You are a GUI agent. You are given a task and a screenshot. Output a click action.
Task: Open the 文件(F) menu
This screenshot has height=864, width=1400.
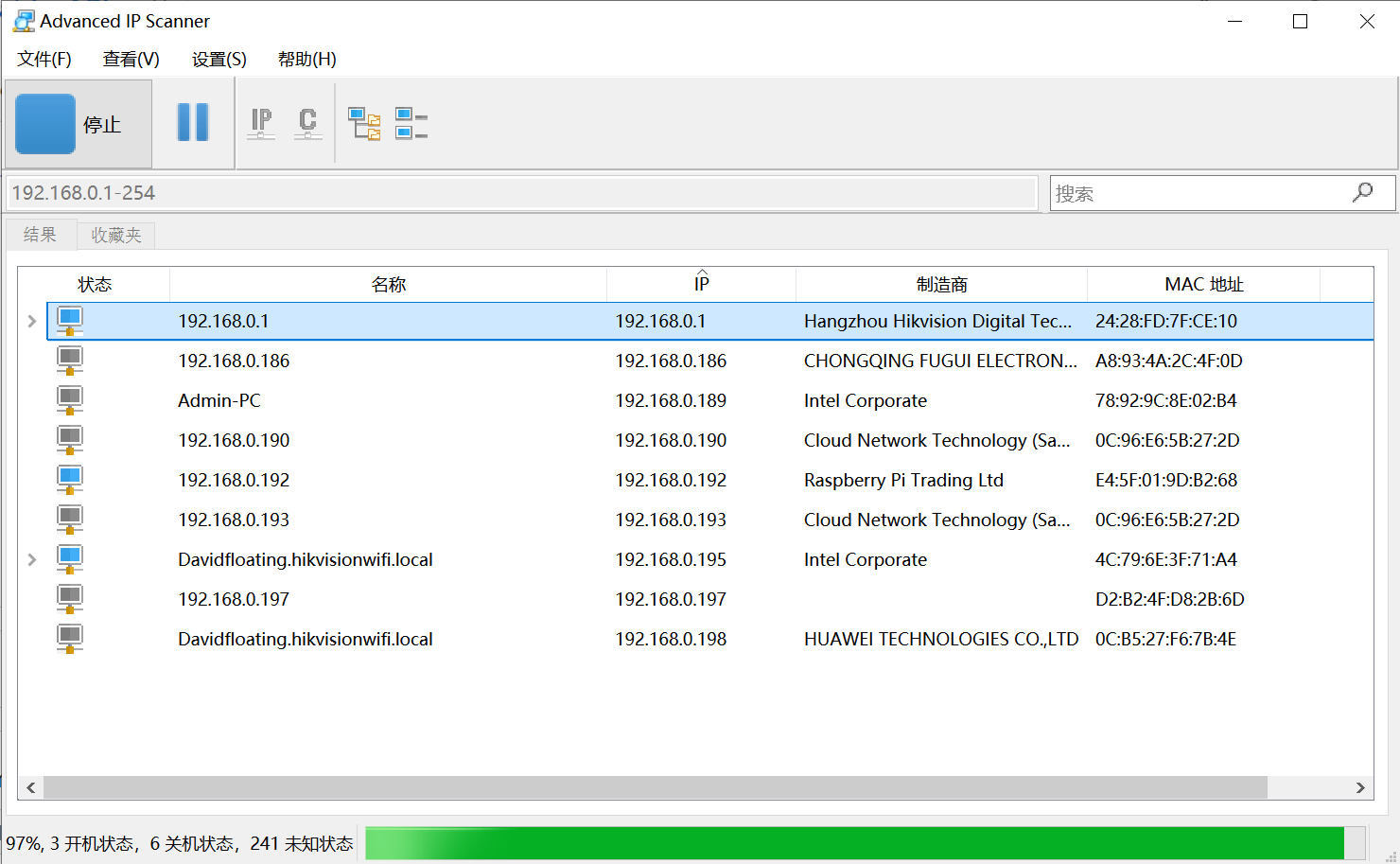point(44,59)
